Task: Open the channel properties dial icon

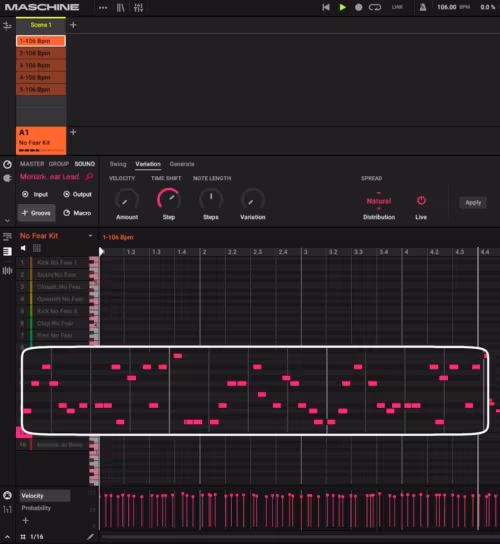Action: (x=7, y=164)
